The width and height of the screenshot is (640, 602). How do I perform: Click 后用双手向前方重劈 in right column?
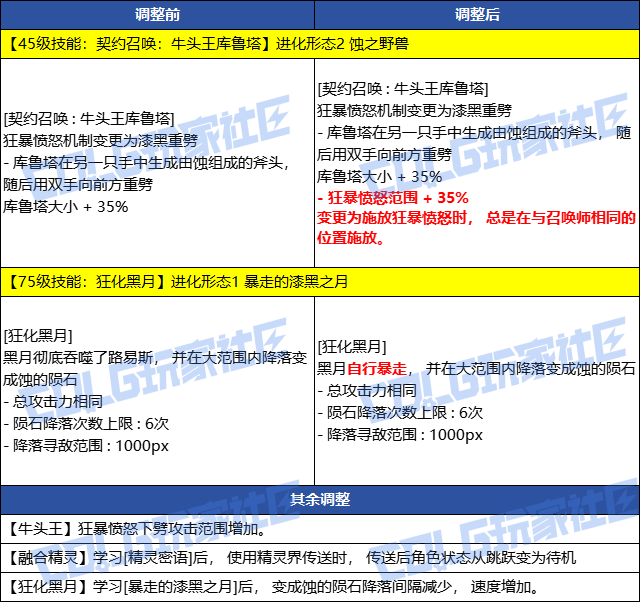click(384, 154)
